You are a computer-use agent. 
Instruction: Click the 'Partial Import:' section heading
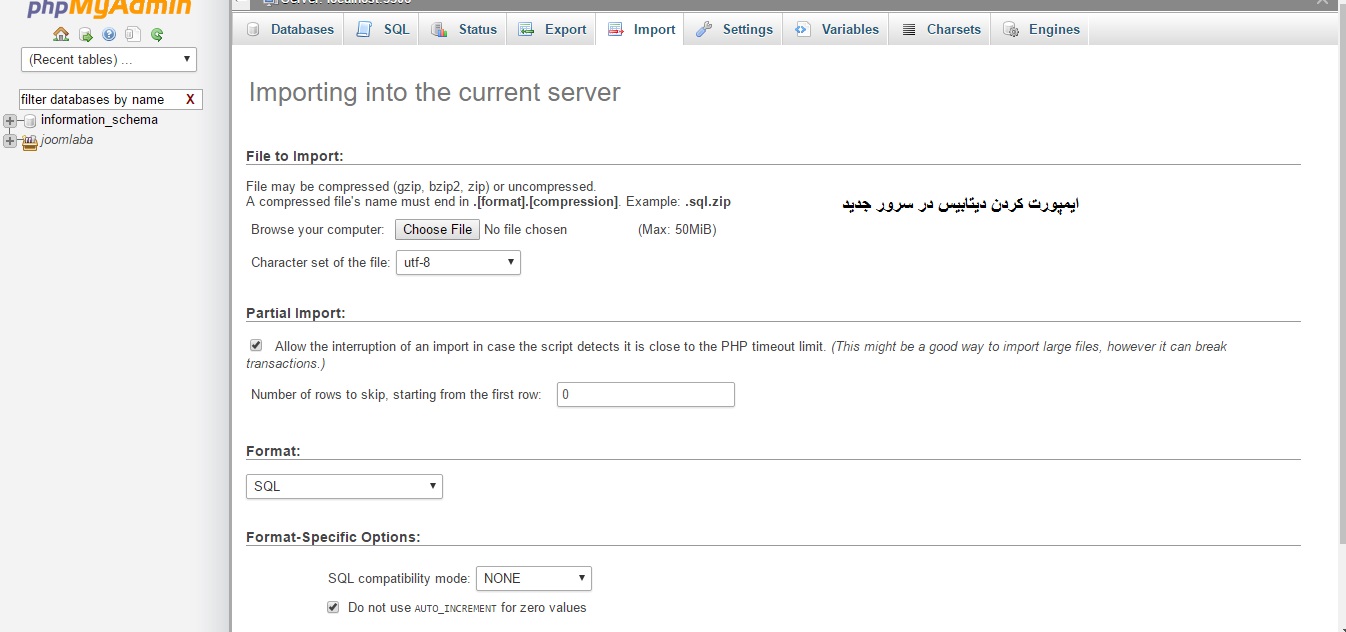click(x=296, y=313)
